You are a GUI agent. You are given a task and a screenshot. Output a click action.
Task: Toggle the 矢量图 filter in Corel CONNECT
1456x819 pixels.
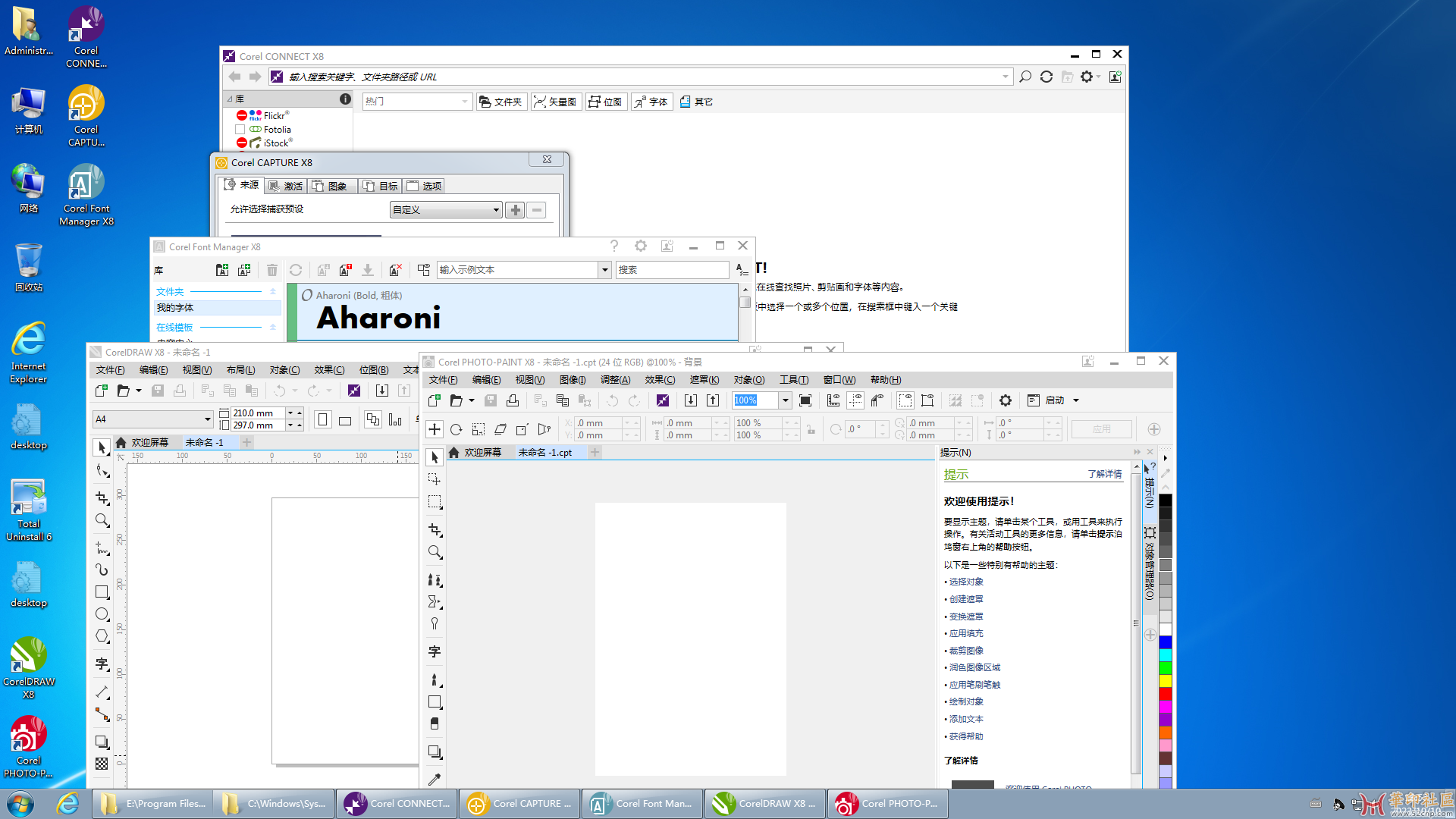[x=556, y=102]
